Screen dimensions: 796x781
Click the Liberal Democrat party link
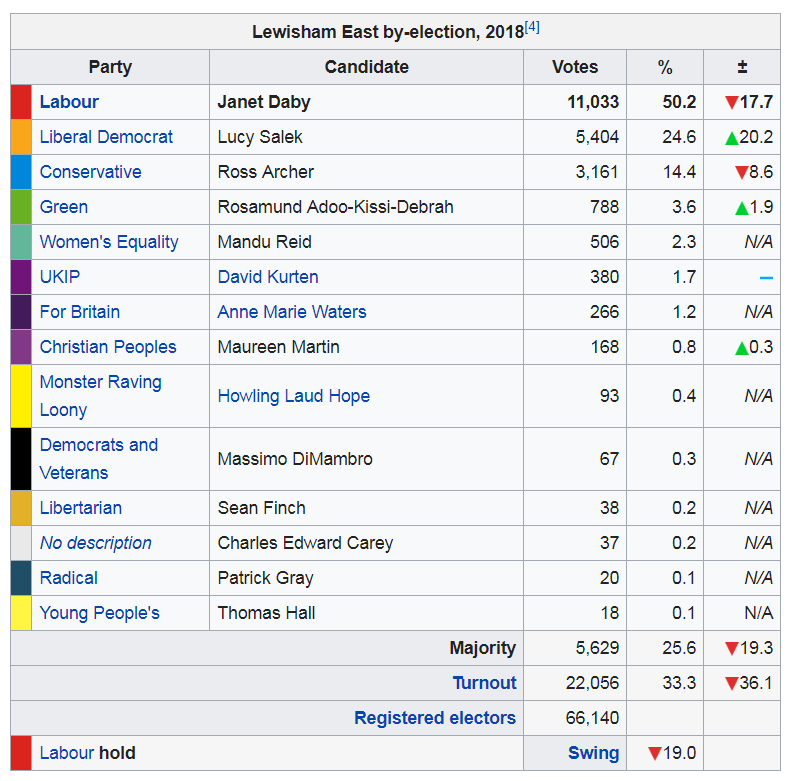(106, 137)
